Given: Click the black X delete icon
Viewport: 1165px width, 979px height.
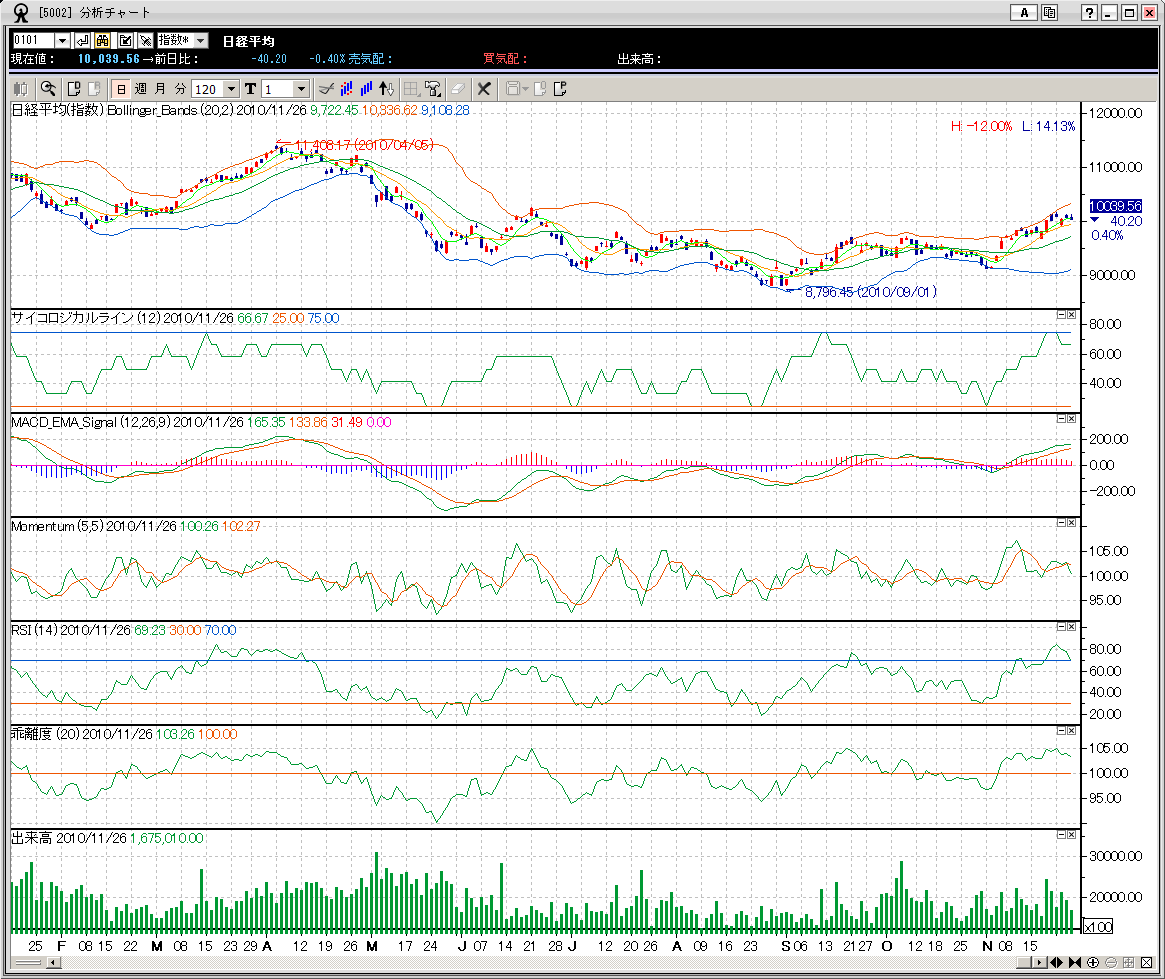Looking at the screenshot, I should [x=483, y=89].
